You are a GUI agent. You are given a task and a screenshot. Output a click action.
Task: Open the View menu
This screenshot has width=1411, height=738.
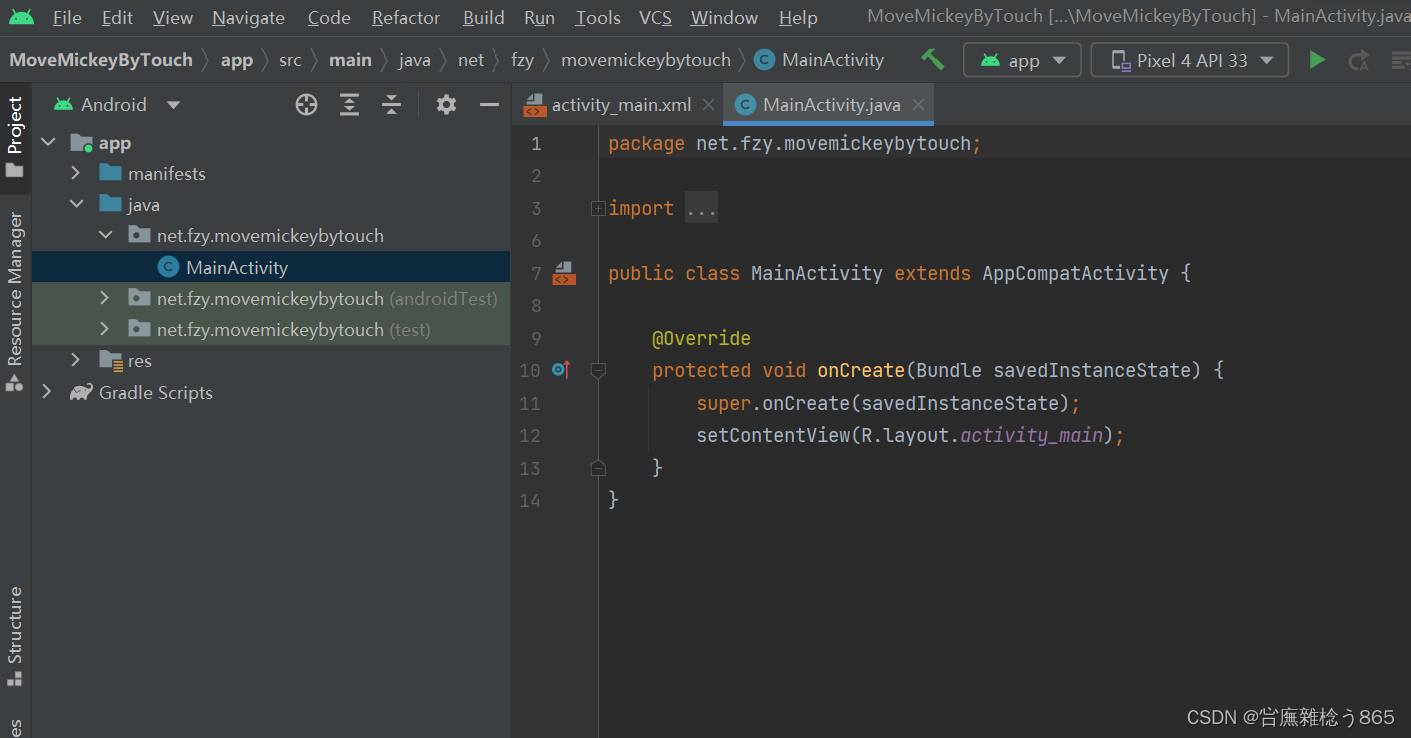[x=173, y=18]
